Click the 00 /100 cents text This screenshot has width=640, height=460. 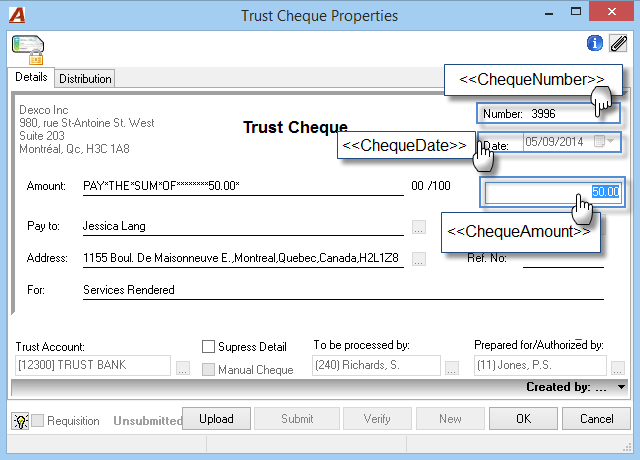[x=431, y=186]
